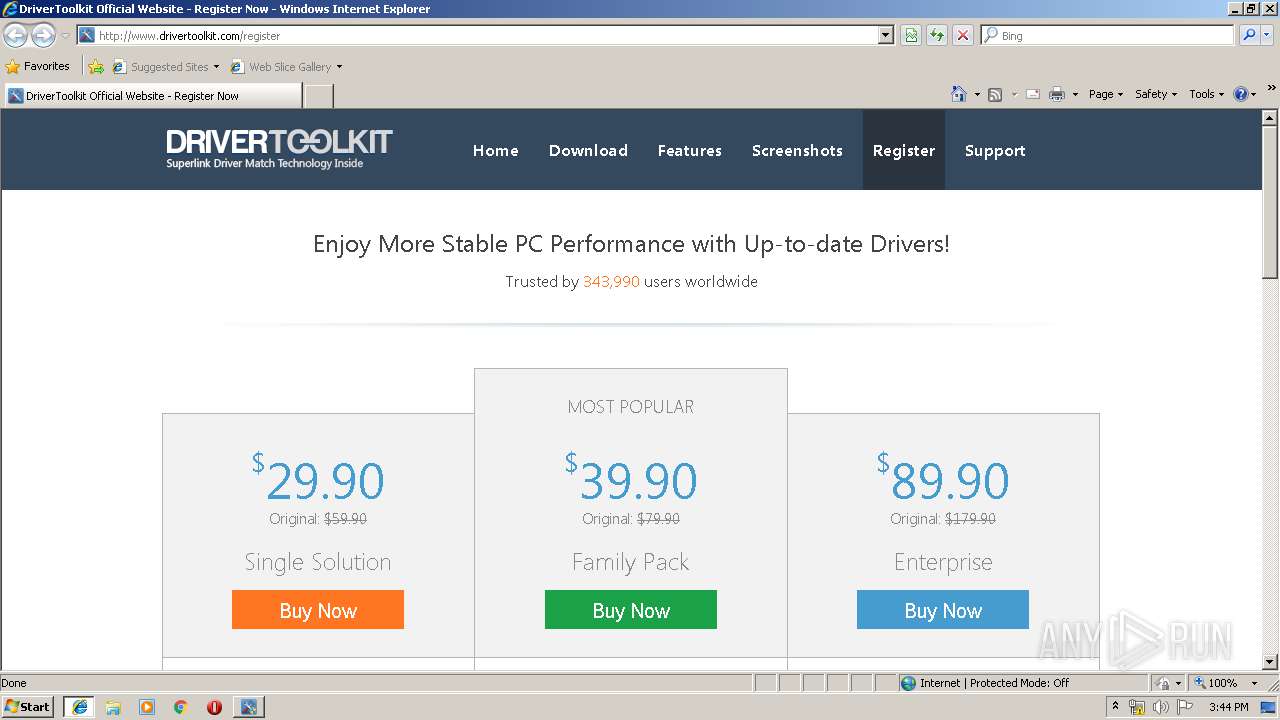Click the browser Forward arrow button
This screenshot has height=720, width=1280.
(x=43, y=35)
